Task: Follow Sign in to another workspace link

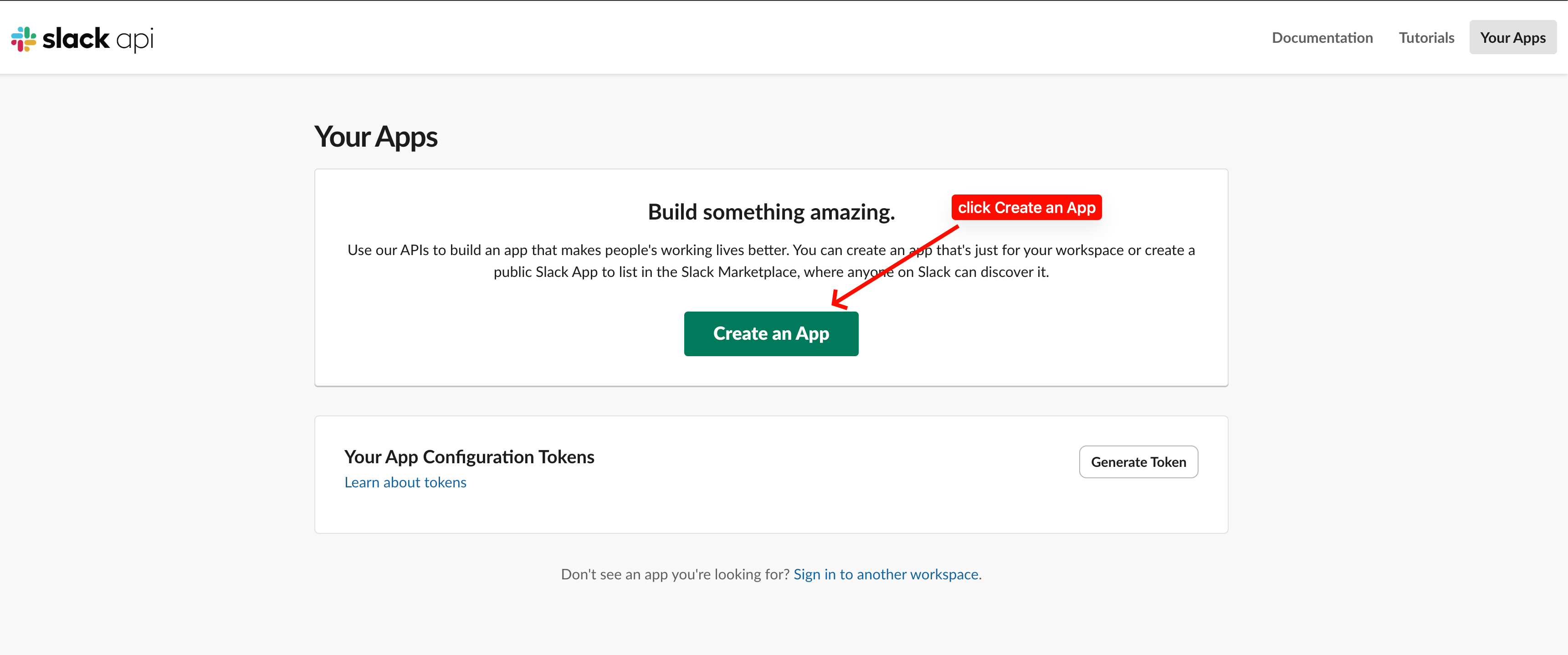Action: pyautogui.click(x=886, y=574)
